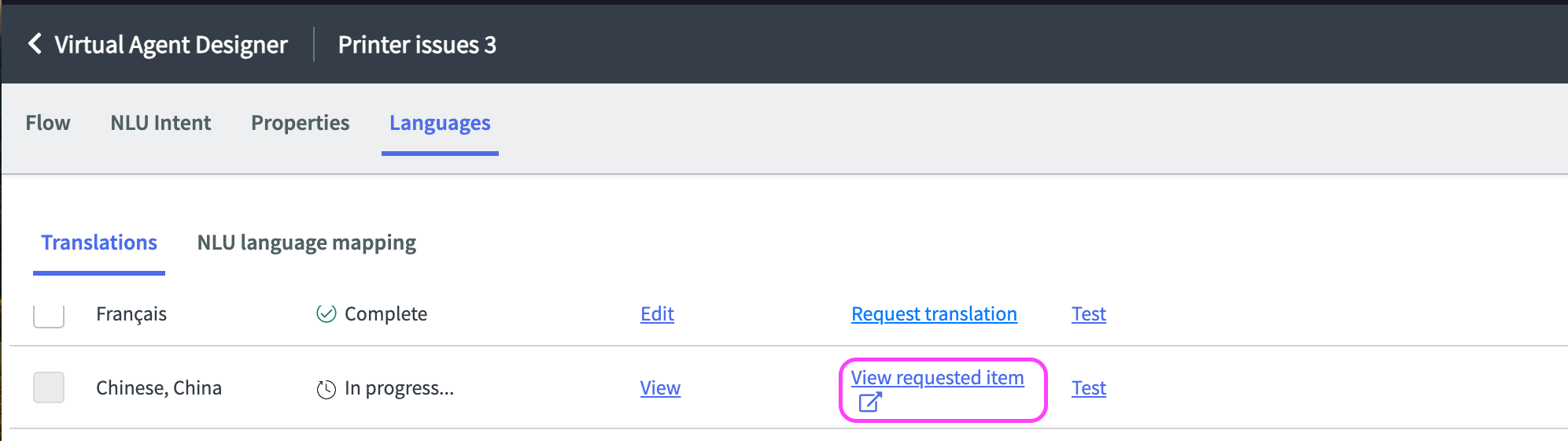Image resolution: width=1568 pixels, height=441 pixels.
Task: Click the Printer issues 3 topic name
Action: 417,45
